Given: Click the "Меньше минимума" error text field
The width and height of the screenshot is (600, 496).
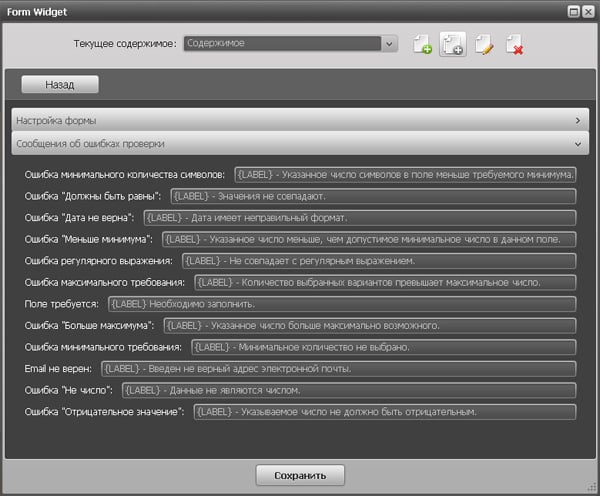Looking at the screenshot, I should [x=367, y=240].
